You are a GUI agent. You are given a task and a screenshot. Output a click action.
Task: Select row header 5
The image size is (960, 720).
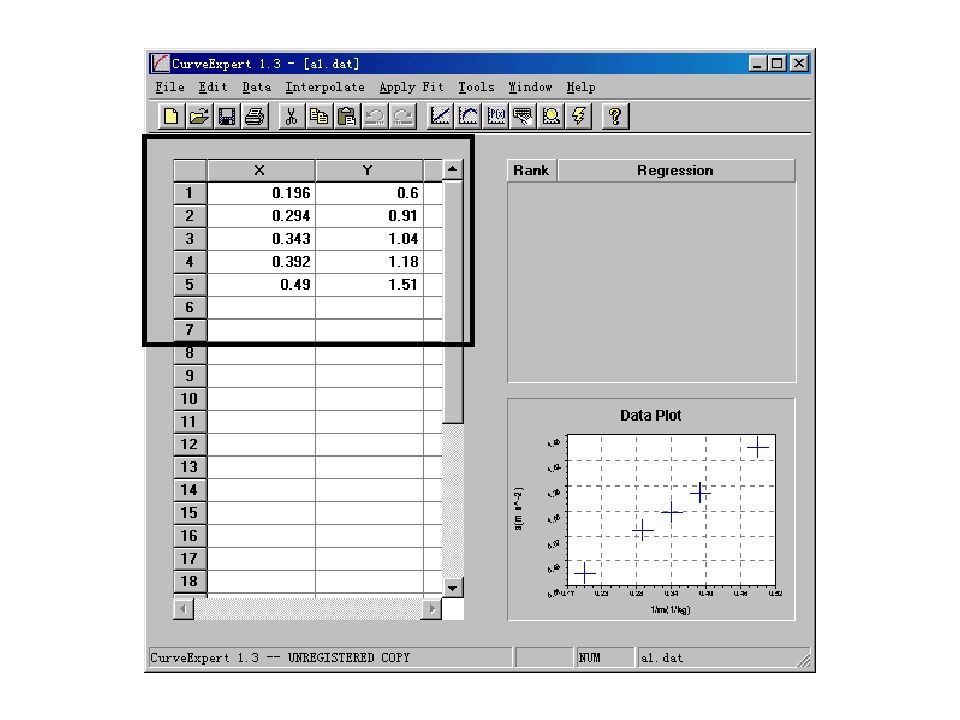[x=189, y=284]
